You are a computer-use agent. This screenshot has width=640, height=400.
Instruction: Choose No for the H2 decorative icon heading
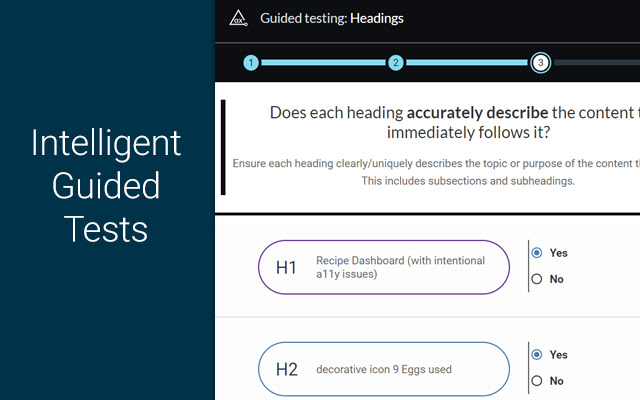538,381
